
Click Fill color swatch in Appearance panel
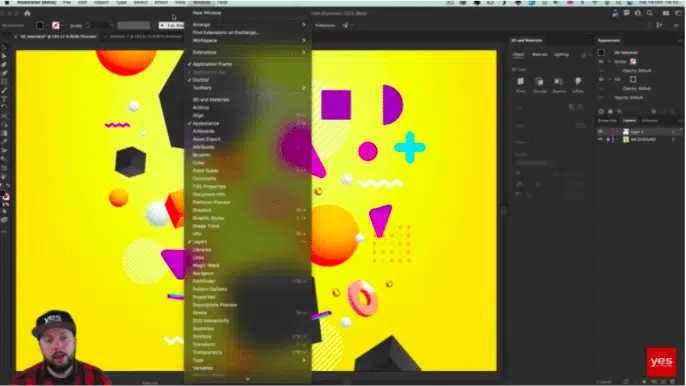[x=633, y=80]
